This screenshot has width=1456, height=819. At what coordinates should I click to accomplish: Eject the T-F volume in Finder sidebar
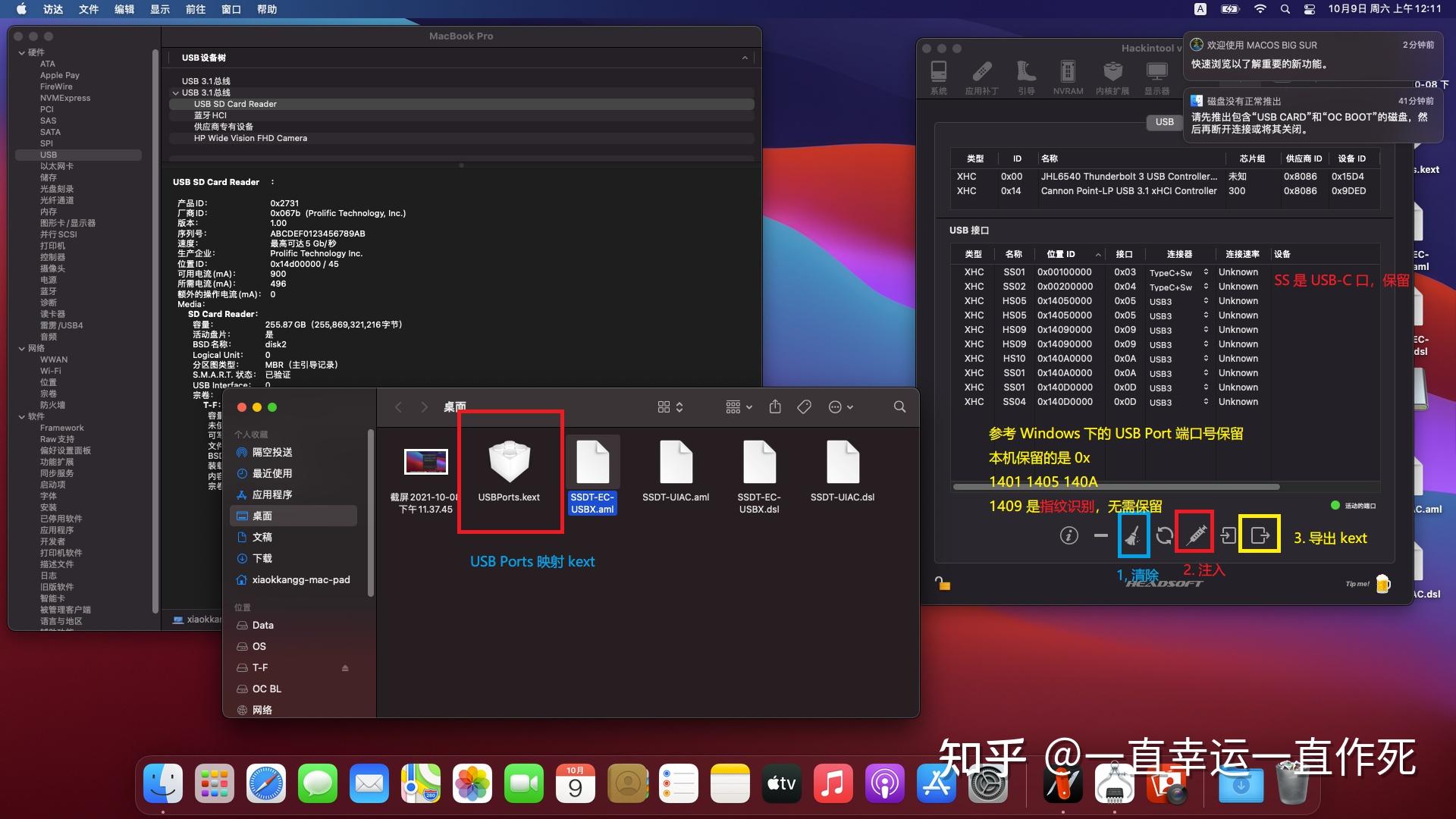(x=345, y=667)
